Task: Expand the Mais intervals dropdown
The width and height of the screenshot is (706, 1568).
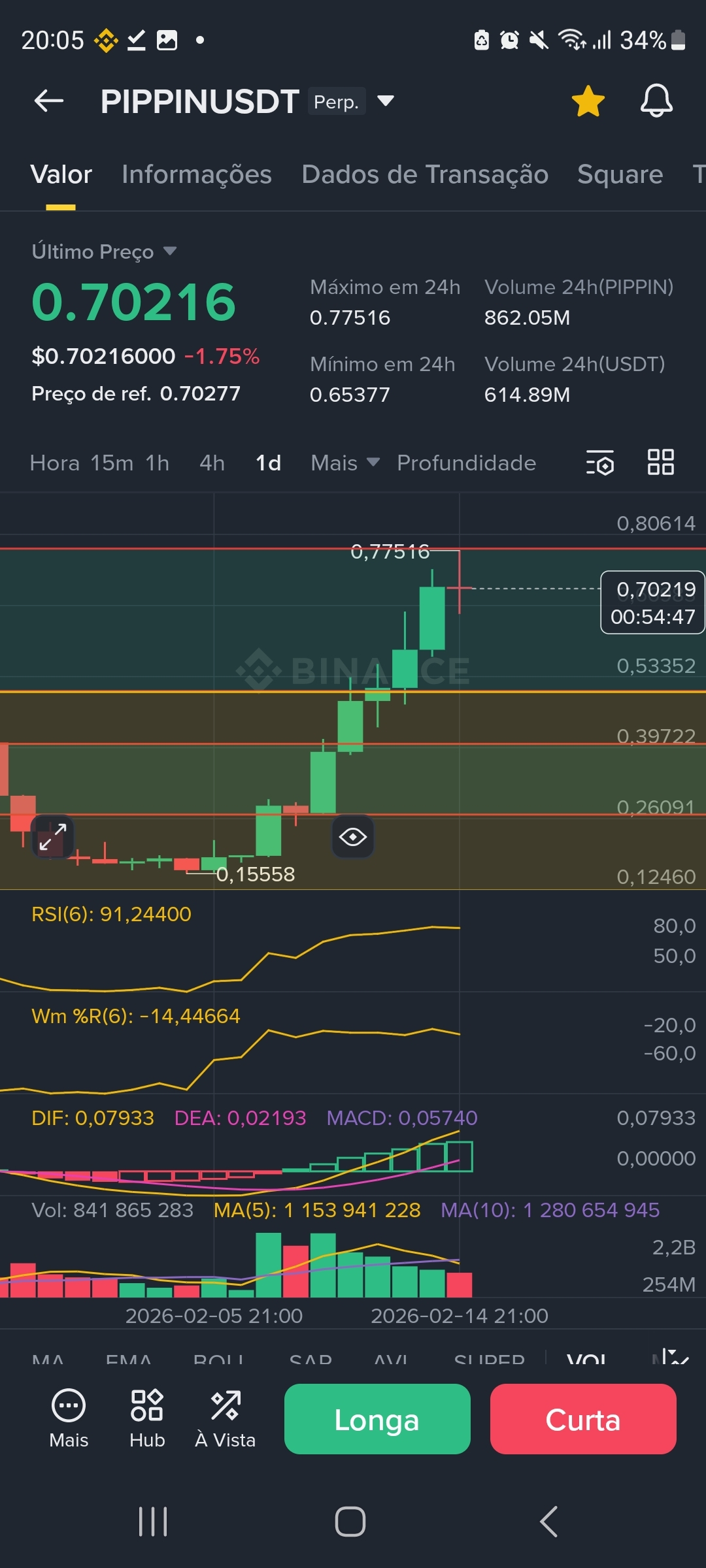Action: (x=345, y=463)
